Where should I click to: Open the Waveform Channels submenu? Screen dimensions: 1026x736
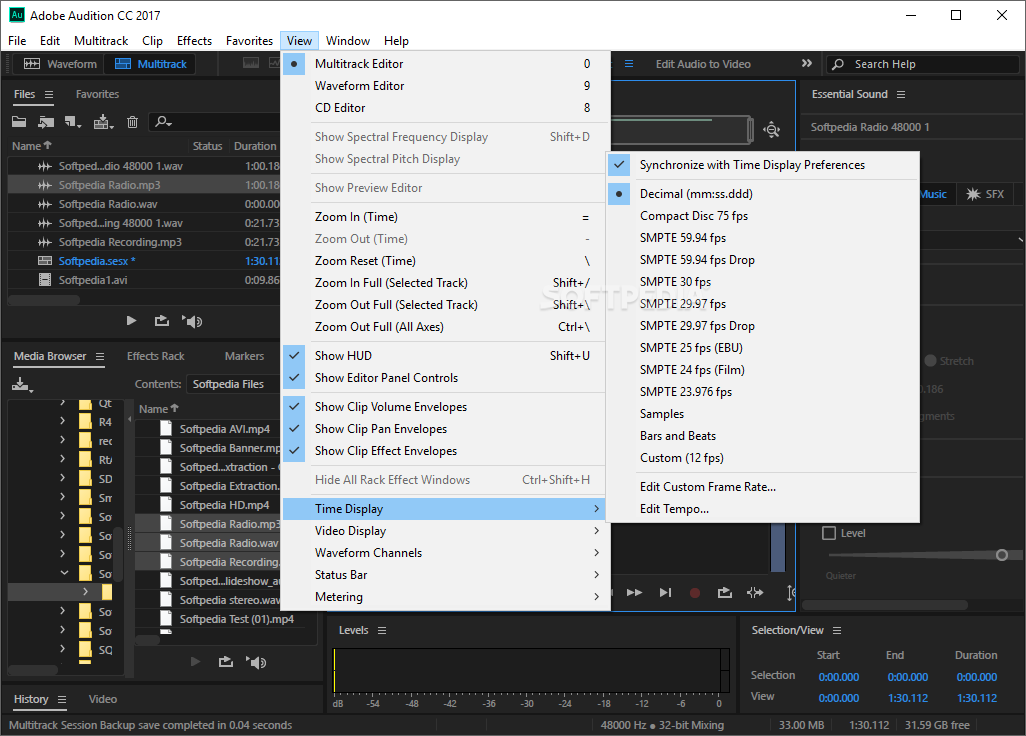point(444,553)
